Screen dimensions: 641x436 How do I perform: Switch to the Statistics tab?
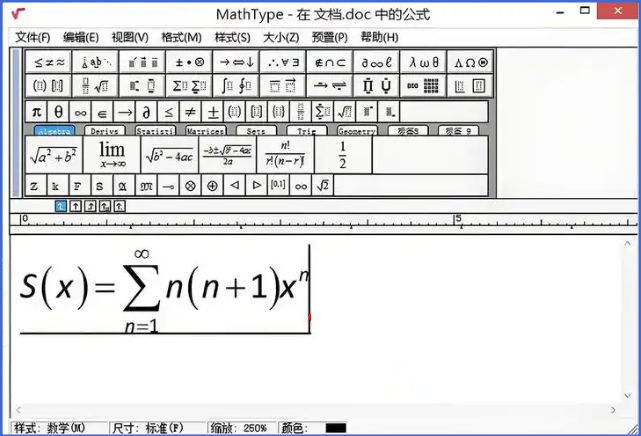pyautogui.click(x=155, y=131)
